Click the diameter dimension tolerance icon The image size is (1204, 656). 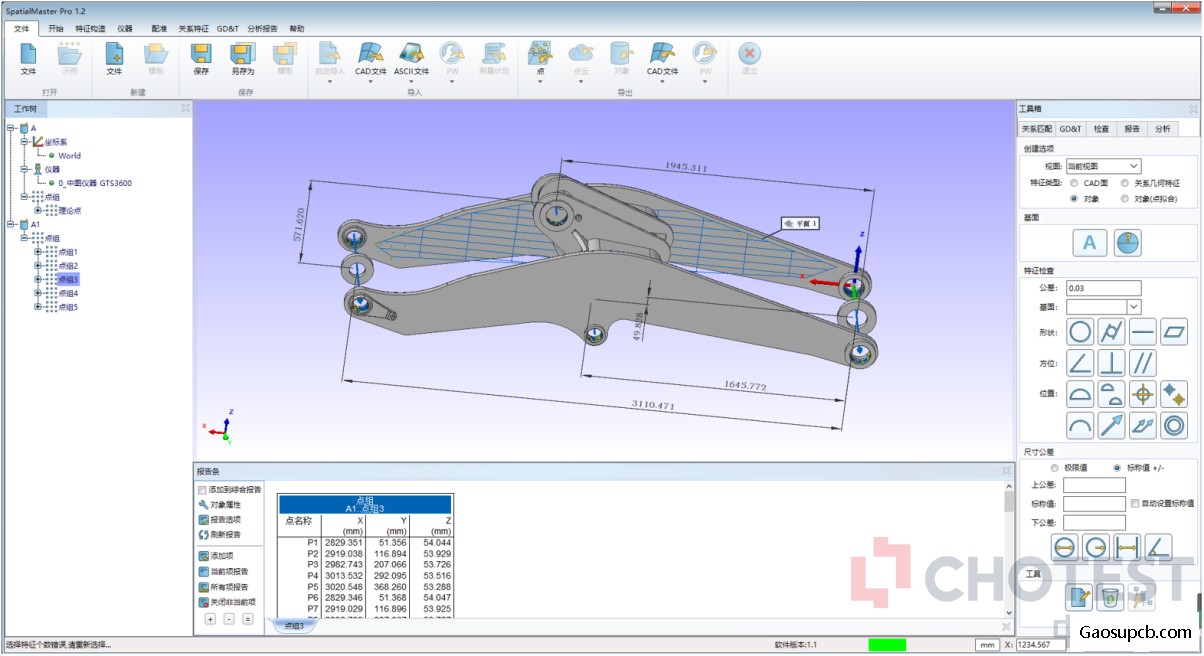point(1064,546)
